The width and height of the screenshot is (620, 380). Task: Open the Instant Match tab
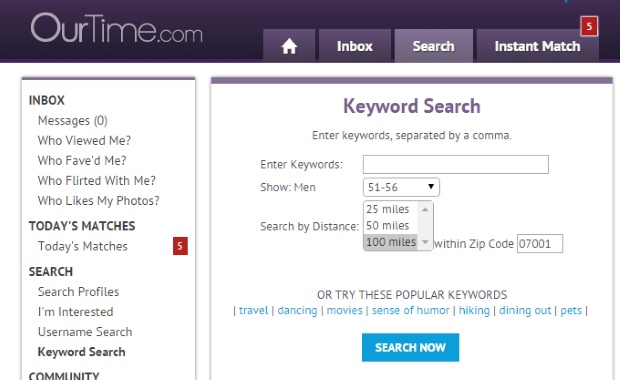[537, 46]
